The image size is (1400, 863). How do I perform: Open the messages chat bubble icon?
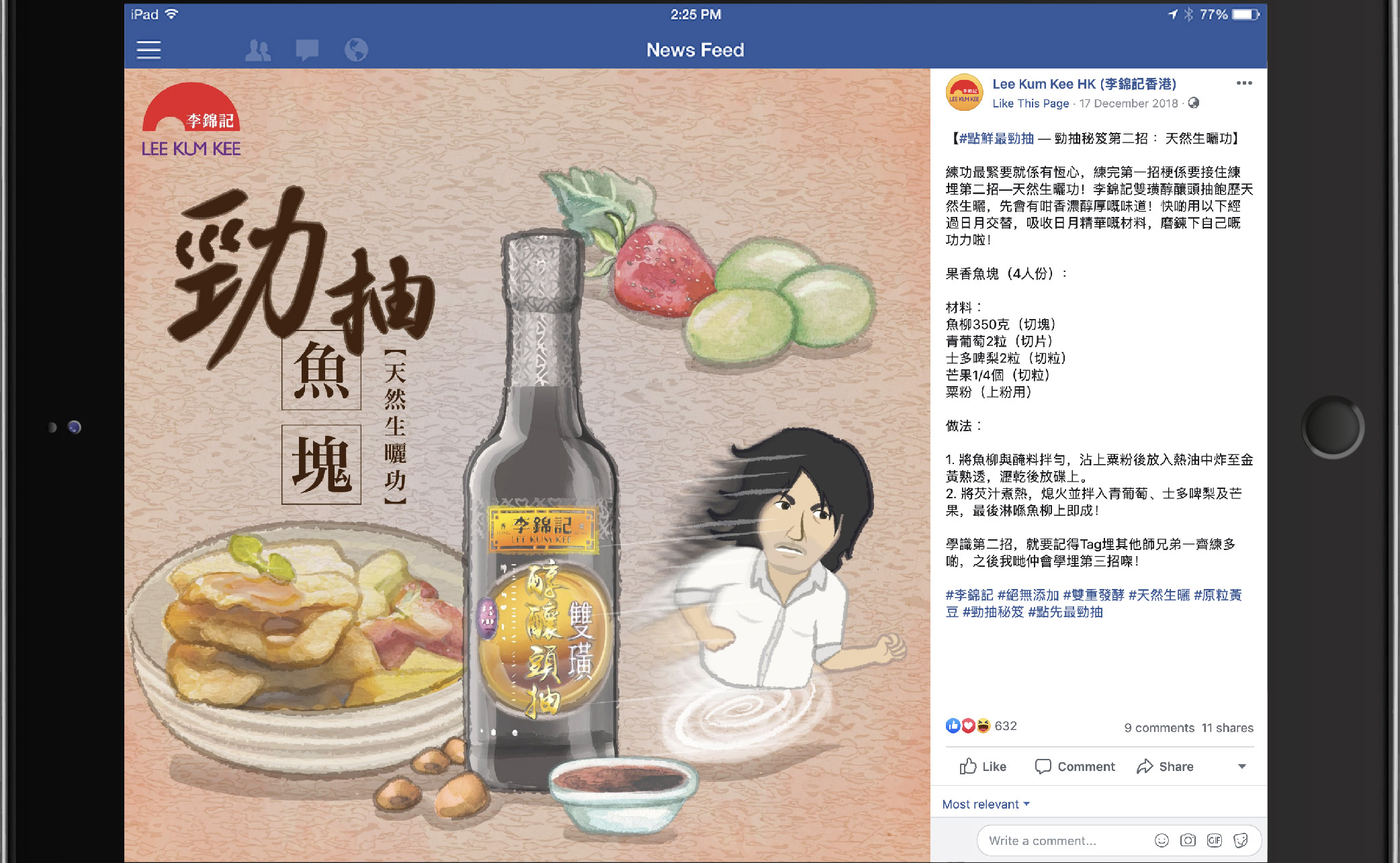coord(307,50)
